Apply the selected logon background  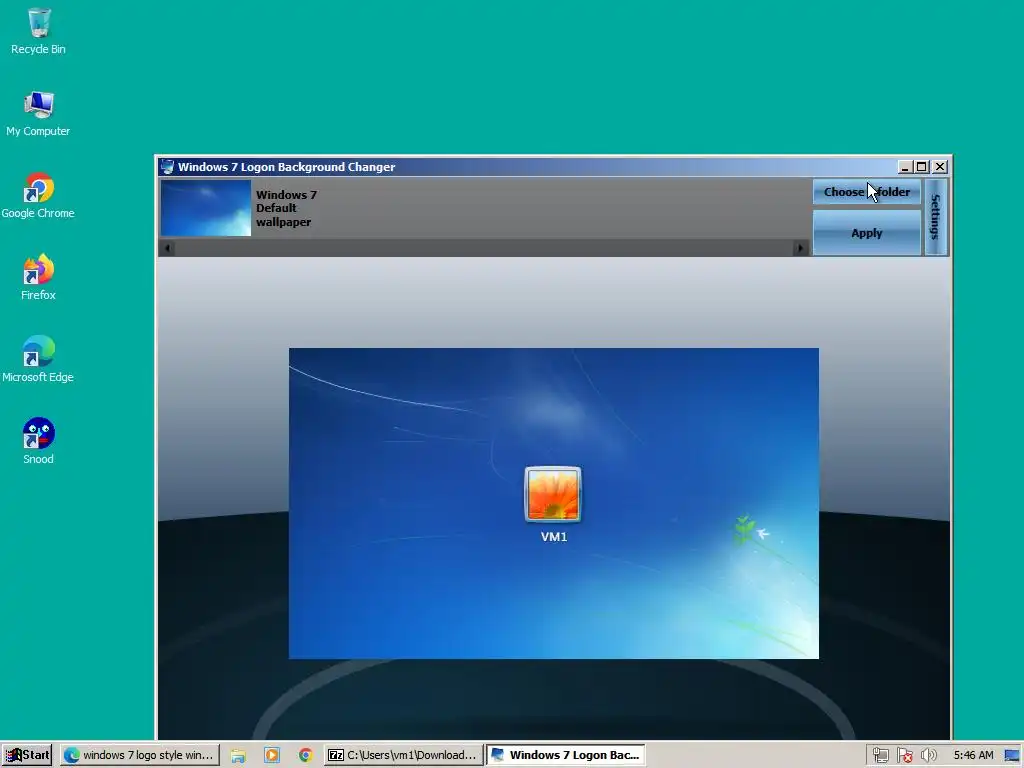tap(867, 233)
